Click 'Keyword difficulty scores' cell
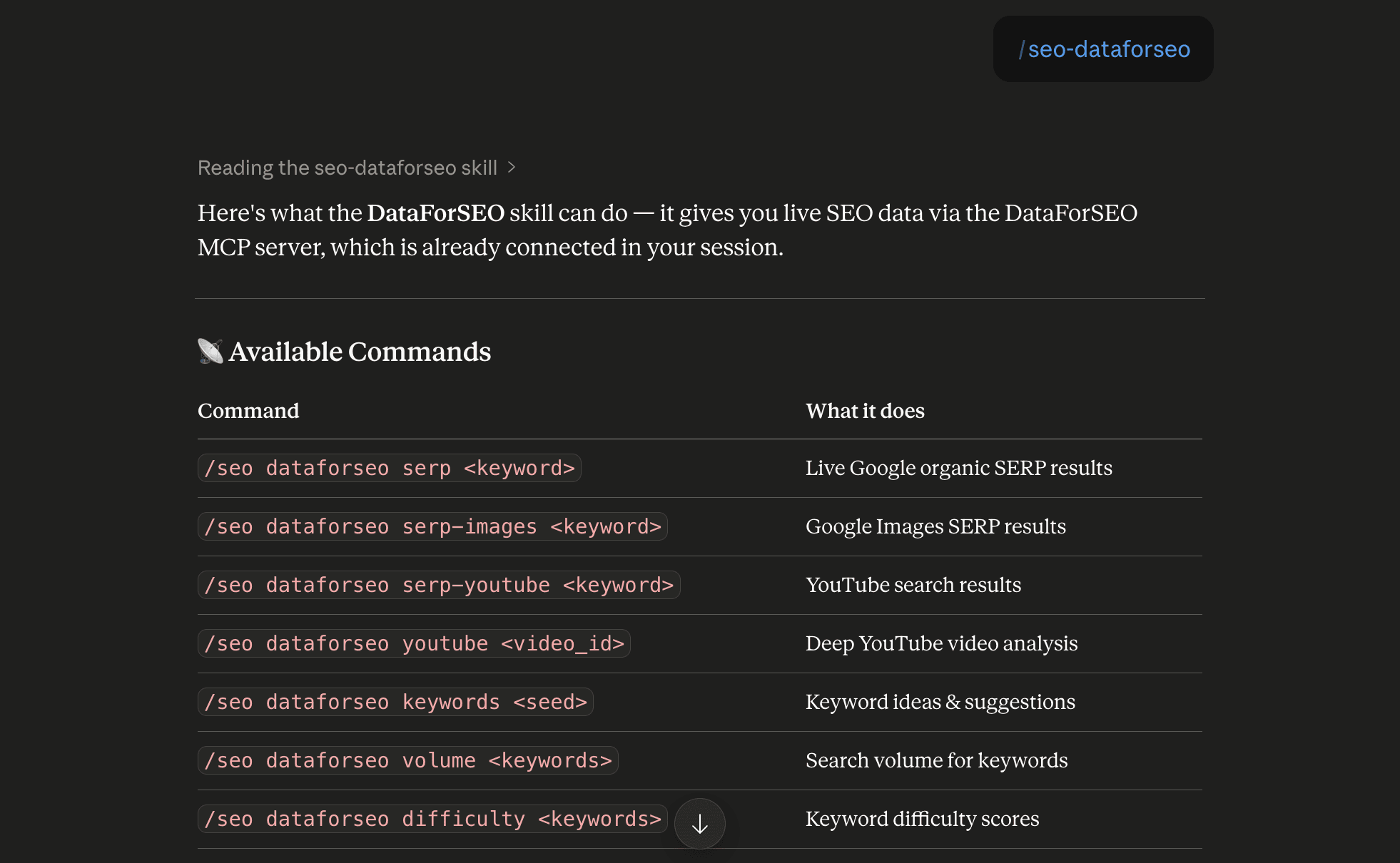Image resolution: width=1400 pixels, height=863 pixels. 923,819
